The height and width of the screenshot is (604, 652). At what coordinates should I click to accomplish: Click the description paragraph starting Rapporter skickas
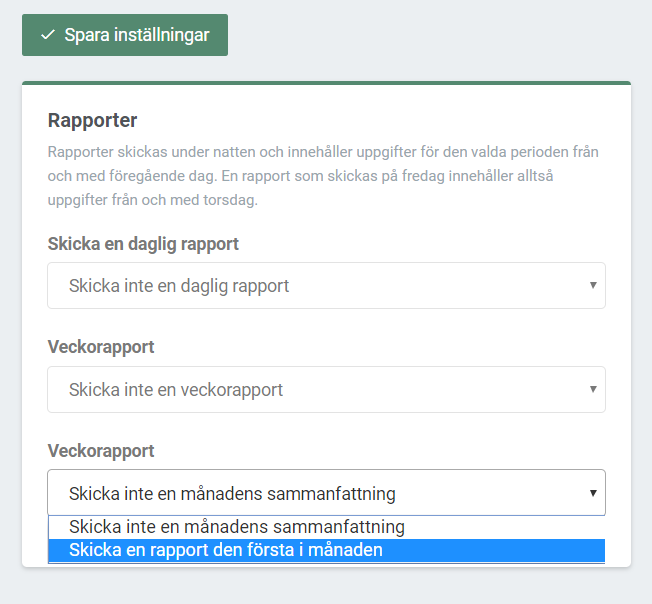pyautogui.click(x=323, y=176)
